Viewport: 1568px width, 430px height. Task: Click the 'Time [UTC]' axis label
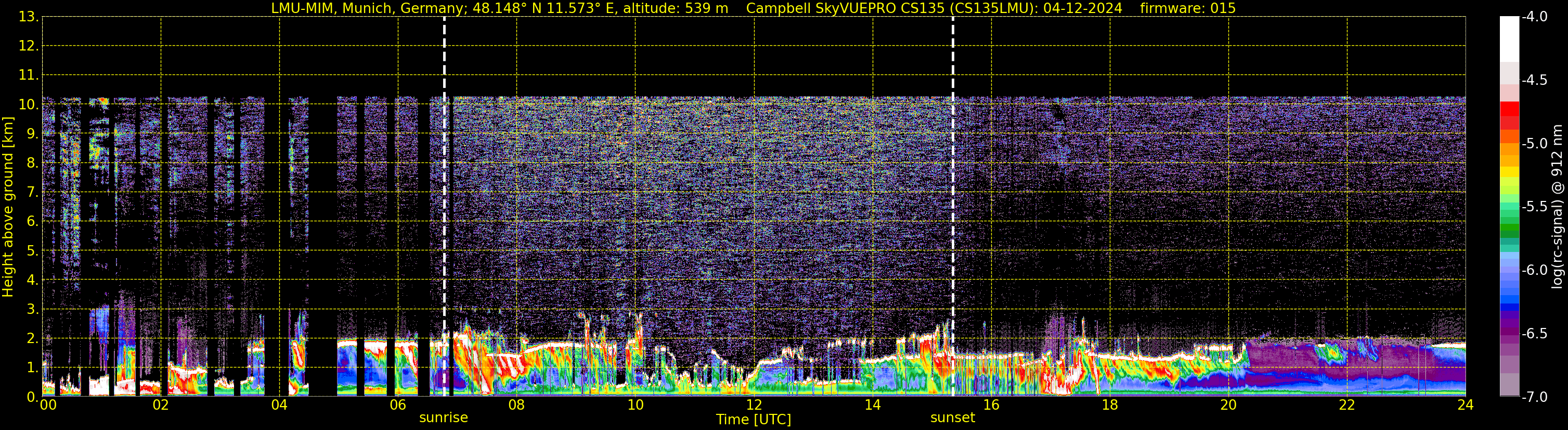(754, 420)
